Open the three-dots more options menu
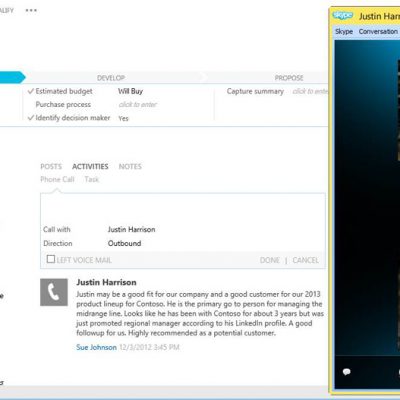This screenshot has width=400, height=400. click(31, 10)
